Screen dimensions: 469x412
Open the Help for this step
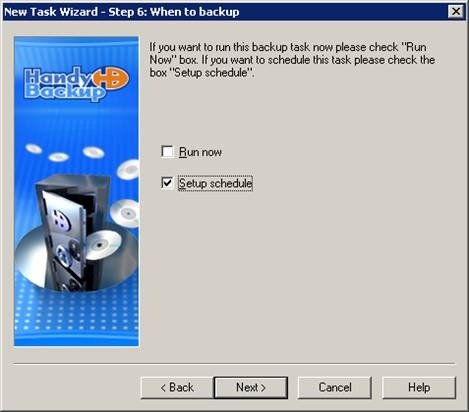419,388
